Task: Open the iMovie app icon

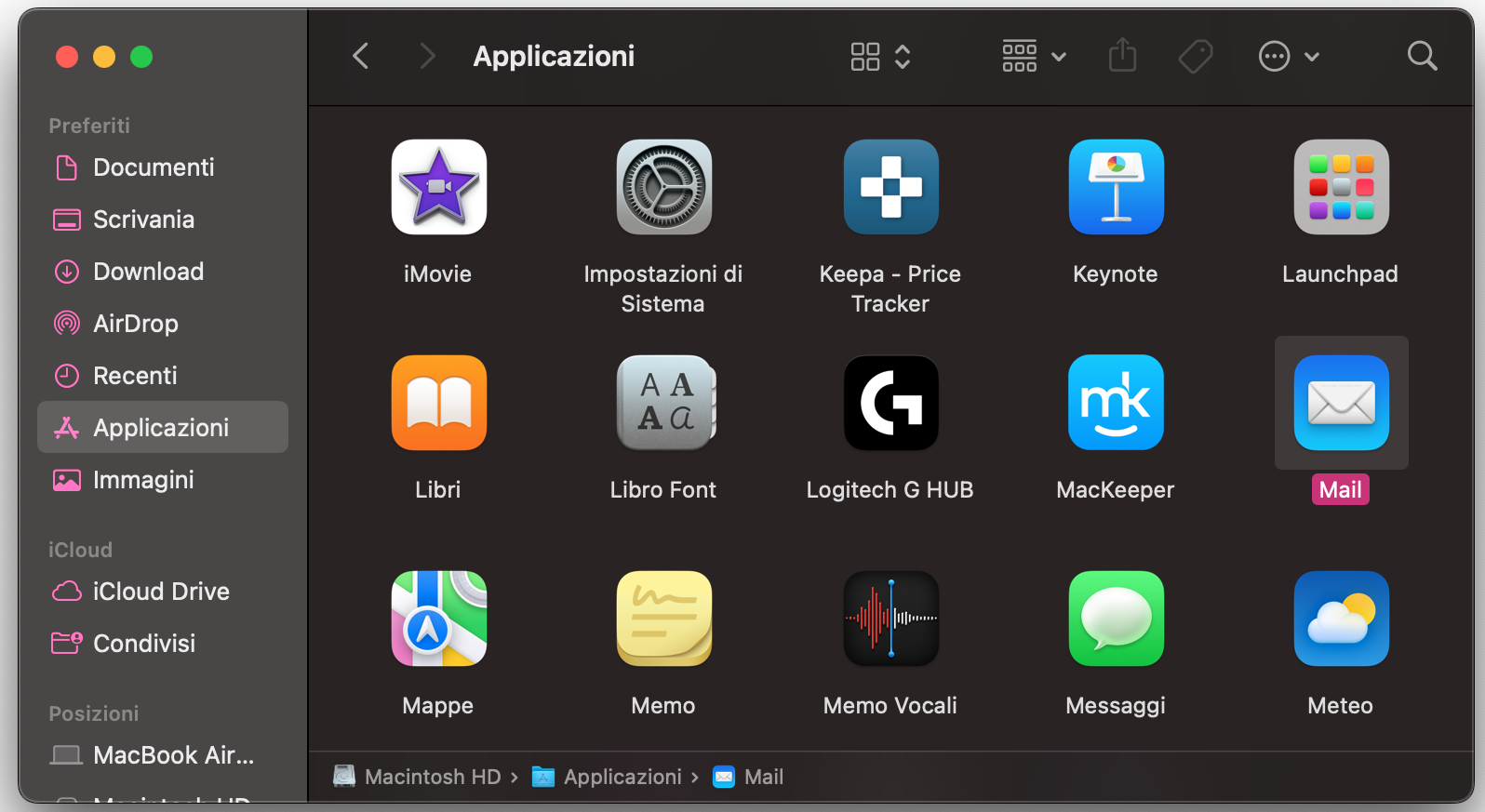Action: (x=438, y=187)
